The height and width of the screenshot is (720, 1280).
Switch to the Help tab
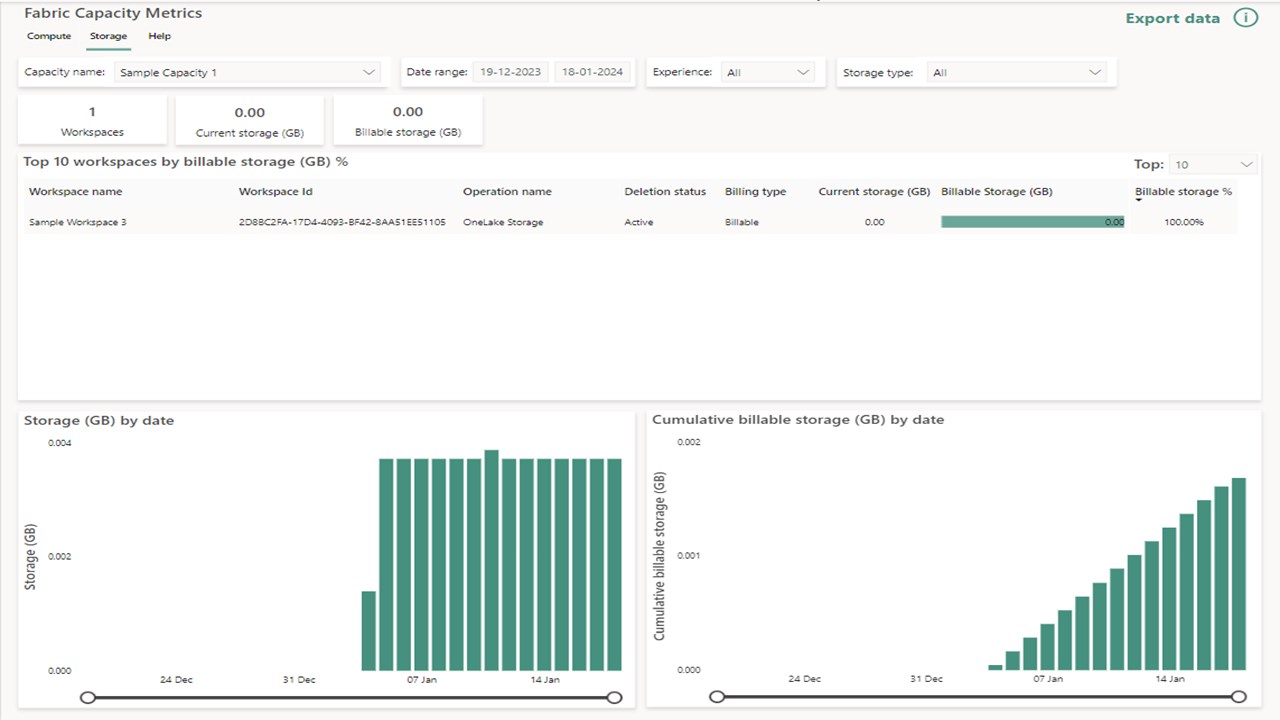[x=159, y=36]
